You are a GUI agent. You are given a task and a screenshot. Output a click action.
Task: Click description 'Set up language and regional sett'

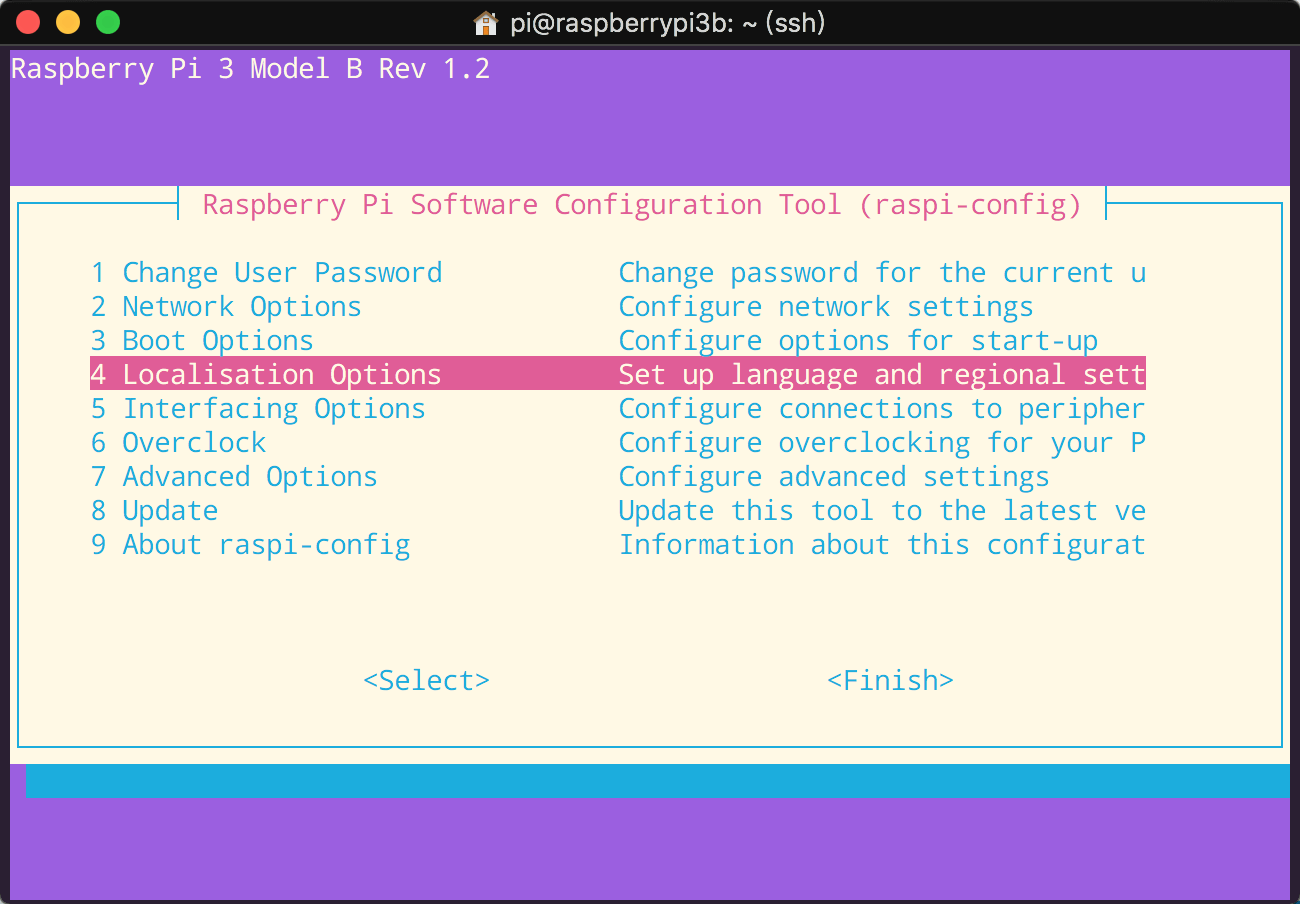882,375
